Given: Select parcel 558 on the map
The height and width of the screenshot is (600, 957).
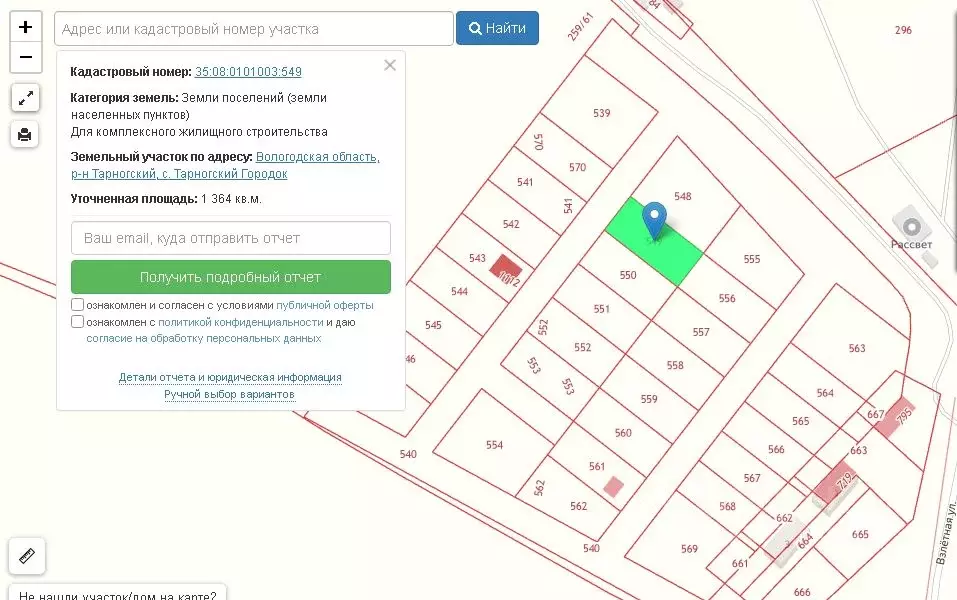Looking at the screenshot, I should coord(674,366).
